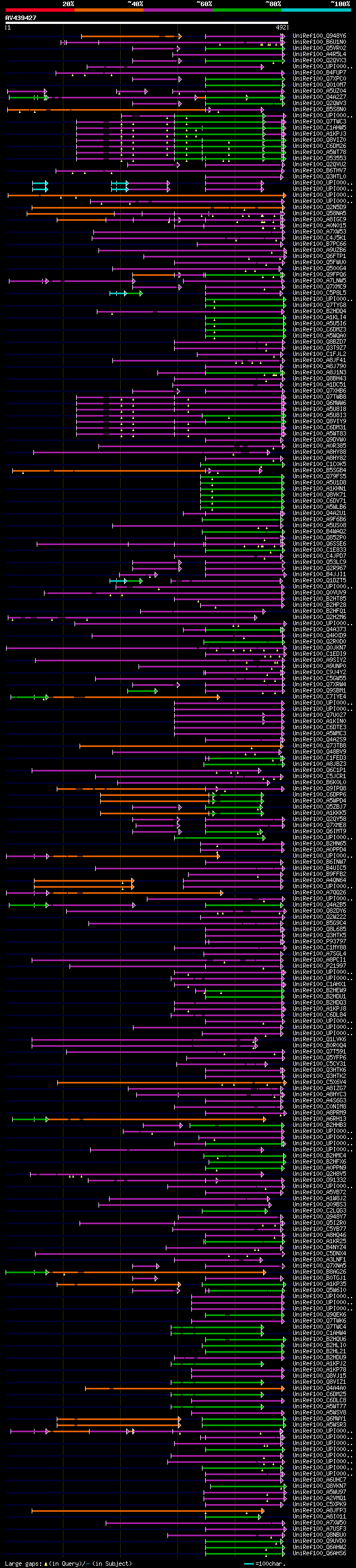Click the UniRef100_B4FUP7 entry
The image size is (356, 1568).
coord(319,72)
